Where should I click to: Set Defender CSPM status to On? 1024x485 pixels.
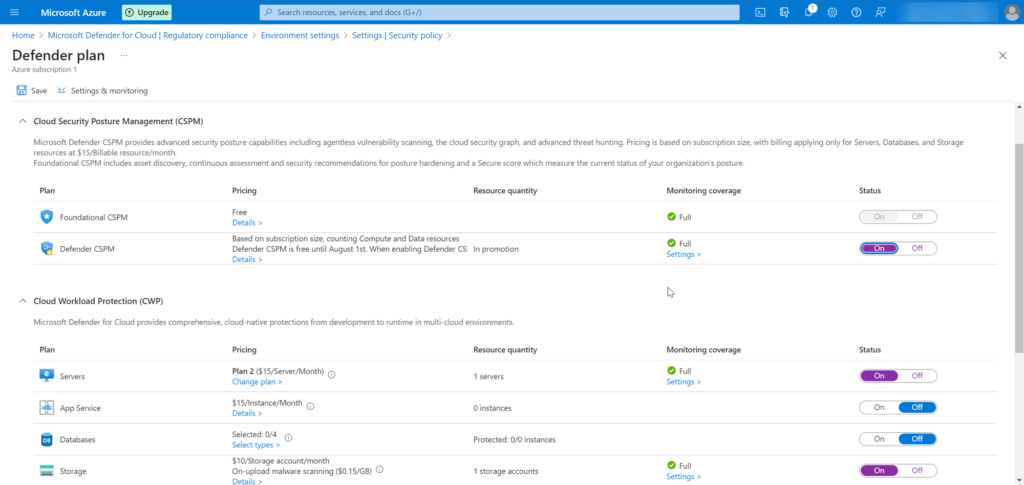point(879,248)
